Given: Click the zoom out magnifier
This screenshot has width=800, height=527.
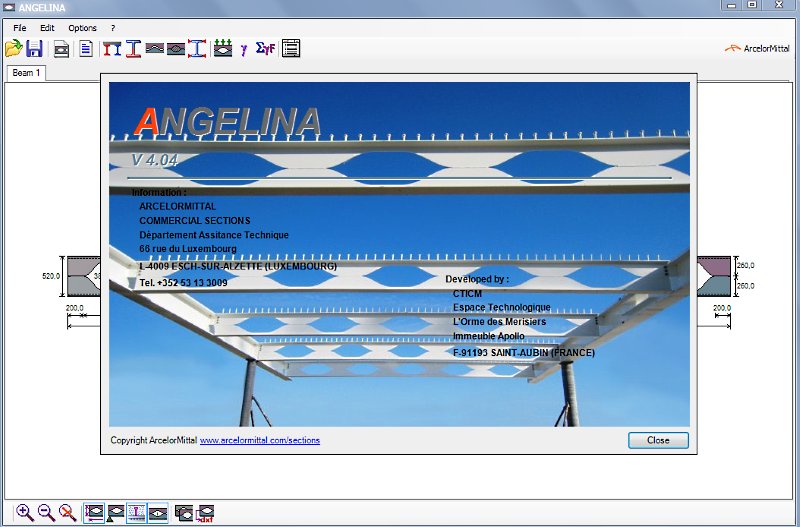Looking at the screenshot, I should pos(46,513).
